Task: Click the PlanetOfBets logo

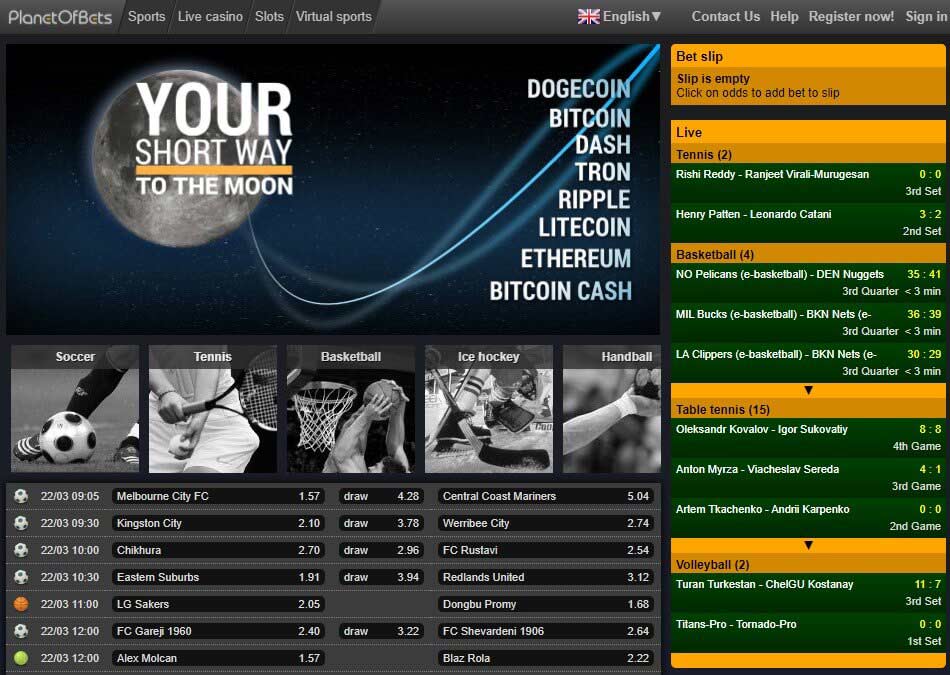Action: [60, 17]
